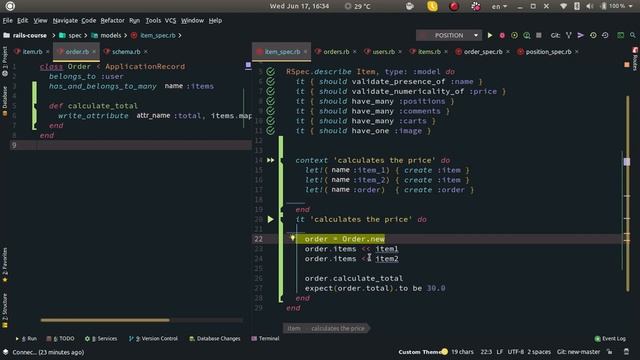The height and width of the screenshot is (360, 640).
Task: Toggle the Favorites side panel
Action: coord(5,265)
